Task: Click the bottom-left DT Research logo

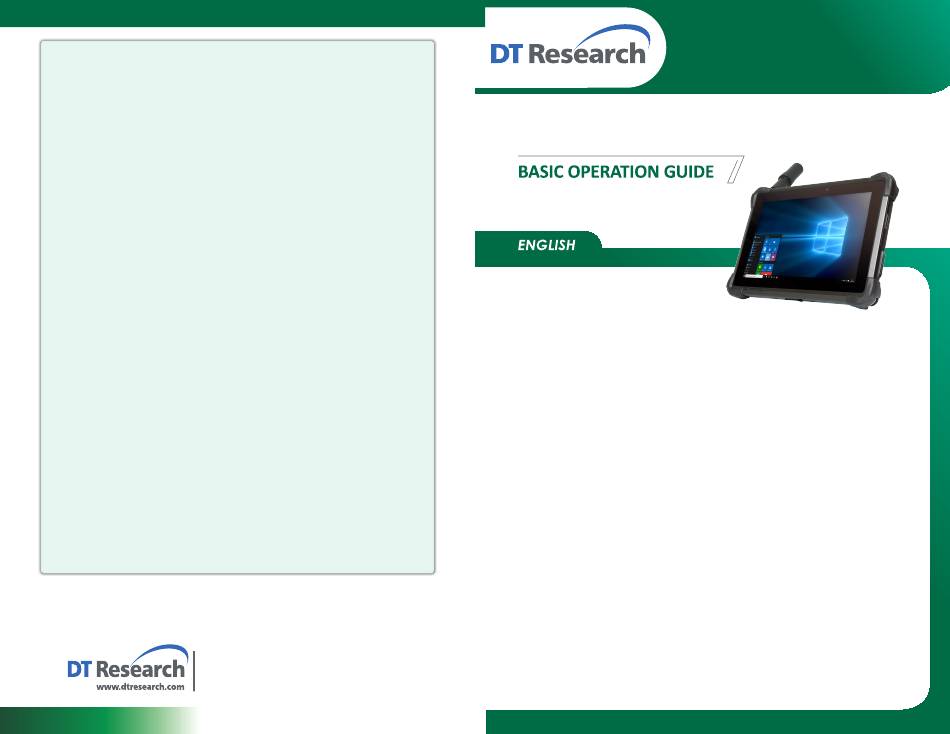Action: (x=127, y=662)
